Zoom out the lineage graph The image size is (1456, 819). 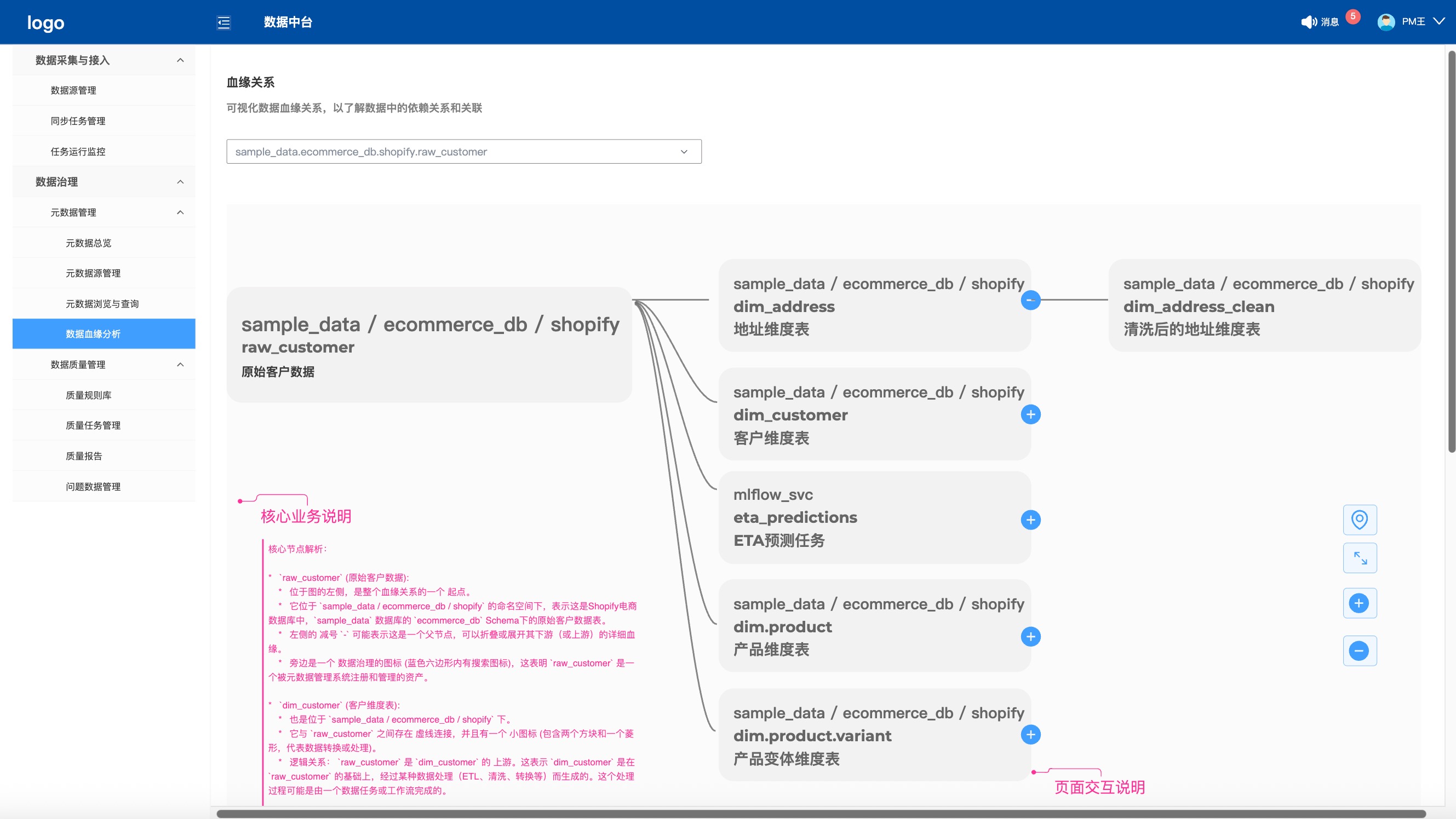(1360, 651)
